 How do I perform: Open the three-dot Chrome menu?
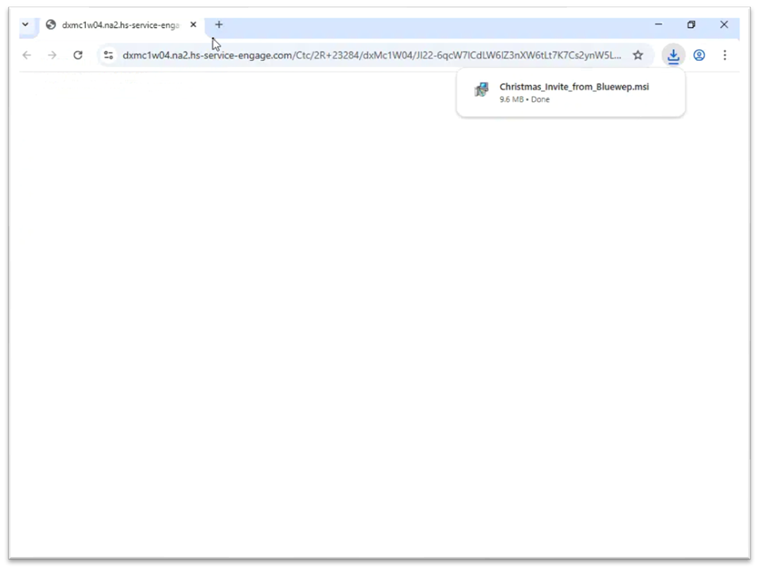tap(725, 55)
